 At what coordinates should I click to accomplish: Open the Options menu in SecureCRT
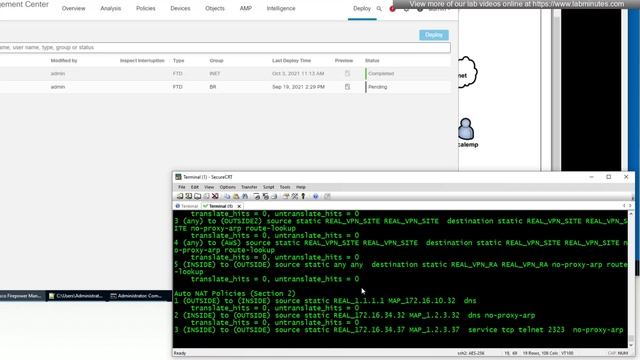pyautogui.click(x=227, y=187)
